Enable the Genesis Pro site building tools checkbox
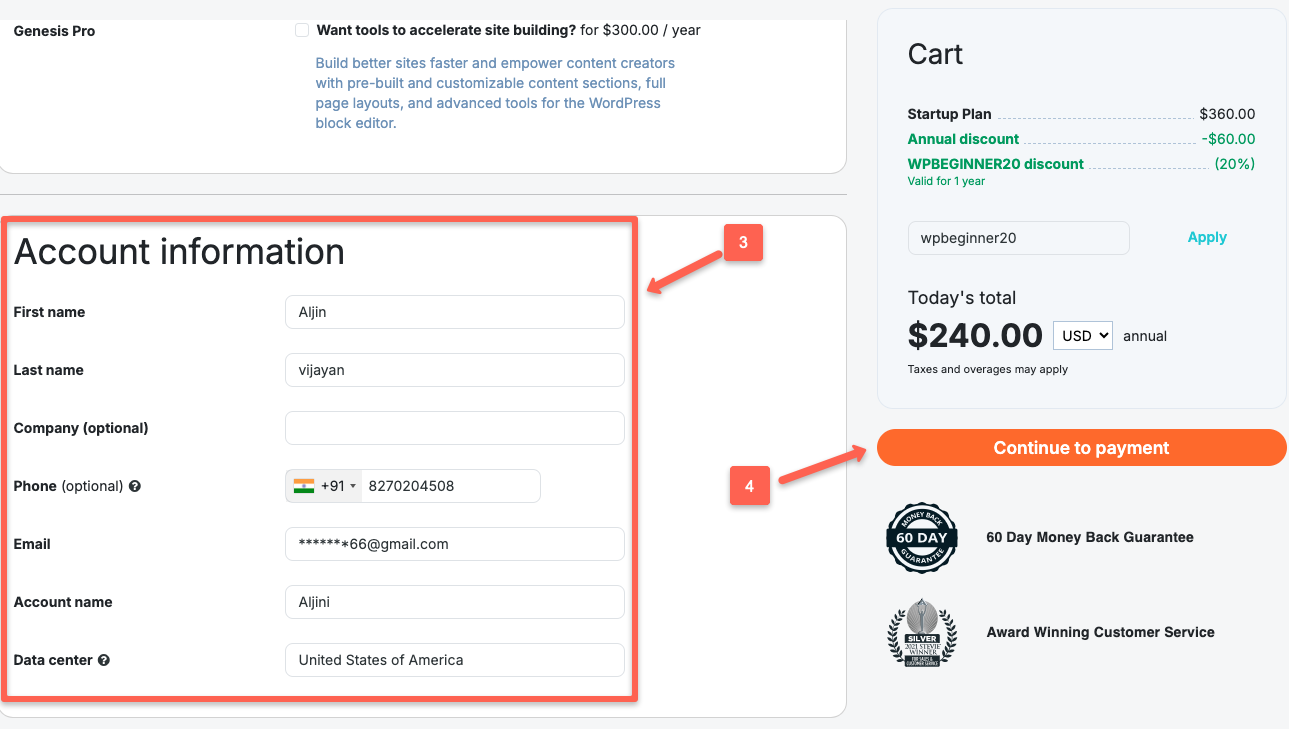This screenshot has width=1289, height=729. click(x=302, y=30)
